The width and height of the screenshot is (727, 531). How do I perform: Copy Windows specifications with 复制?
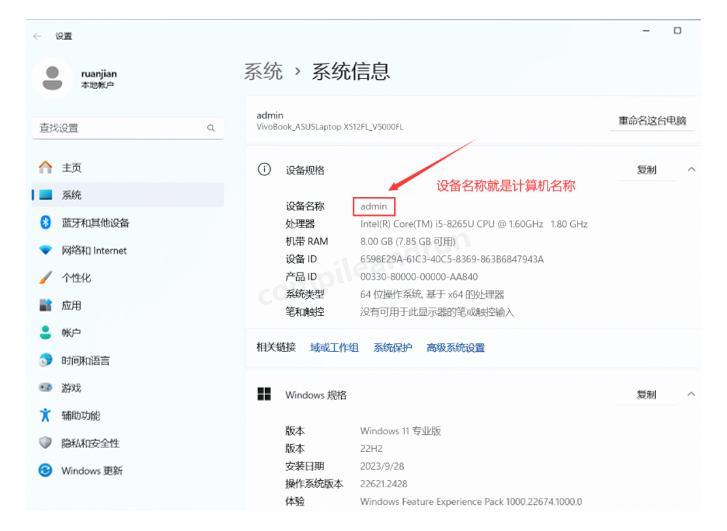pos(647,395)
